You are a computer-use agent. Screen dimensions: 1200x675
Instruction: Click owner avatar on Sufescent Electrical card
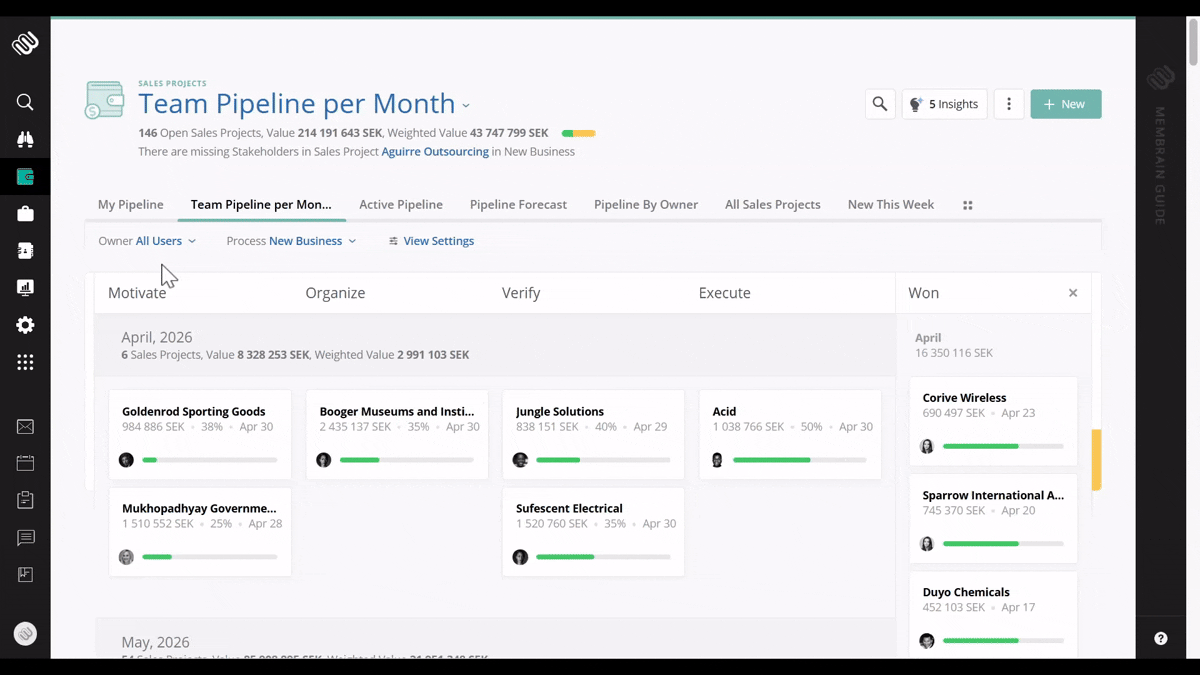[520, 557]
